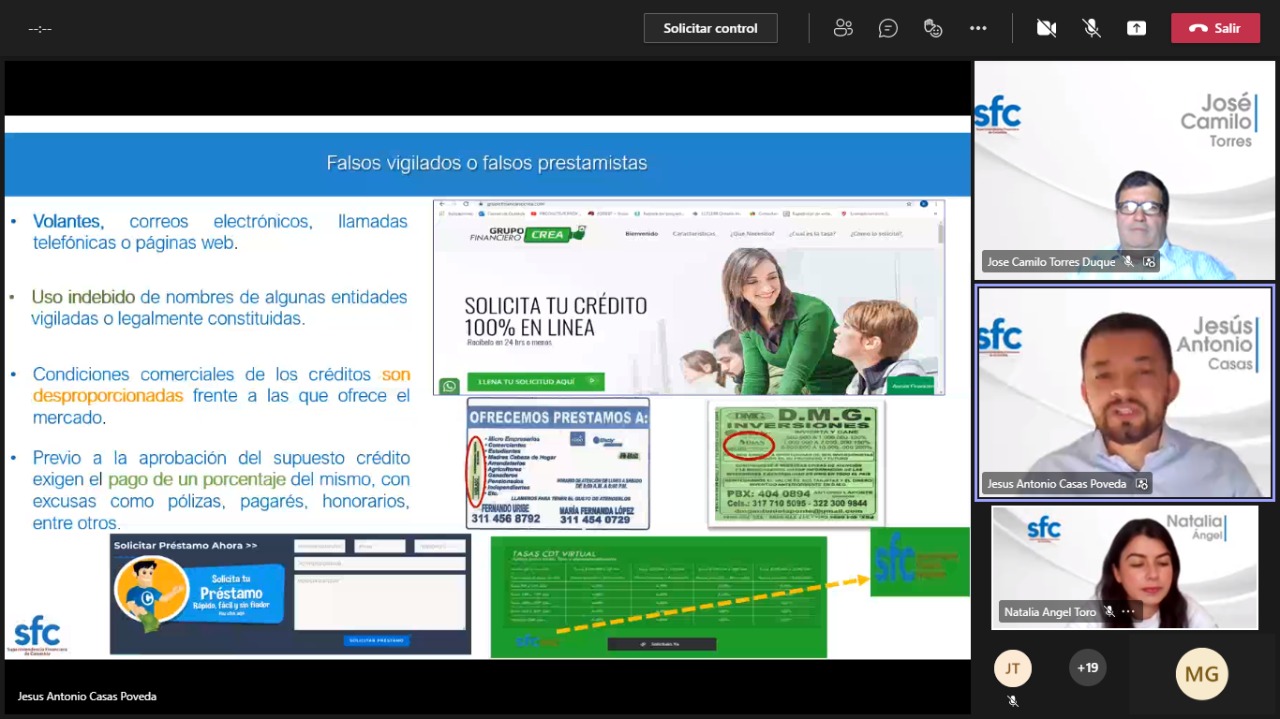This screenshot has height=719, width=1280.
Task: Show the participants panel
Action: coord(843,28)
